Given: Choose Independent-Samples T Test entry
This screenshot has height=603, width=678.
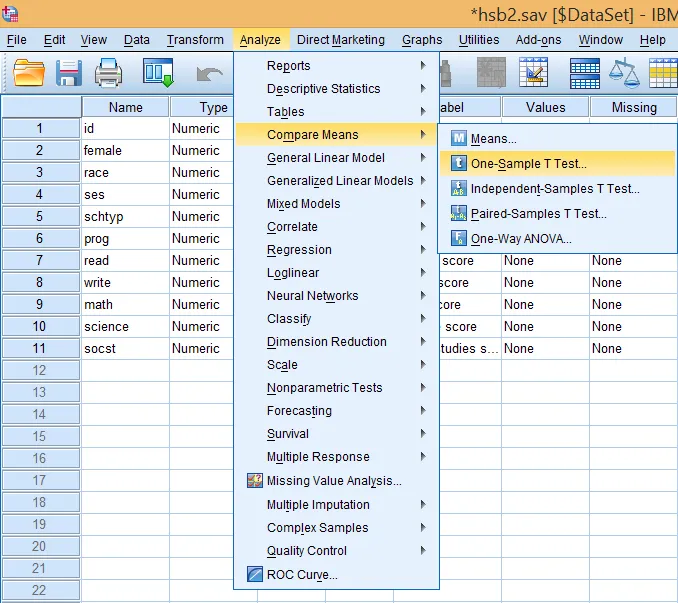Looking at the screenshot, I should click(557, 188).
